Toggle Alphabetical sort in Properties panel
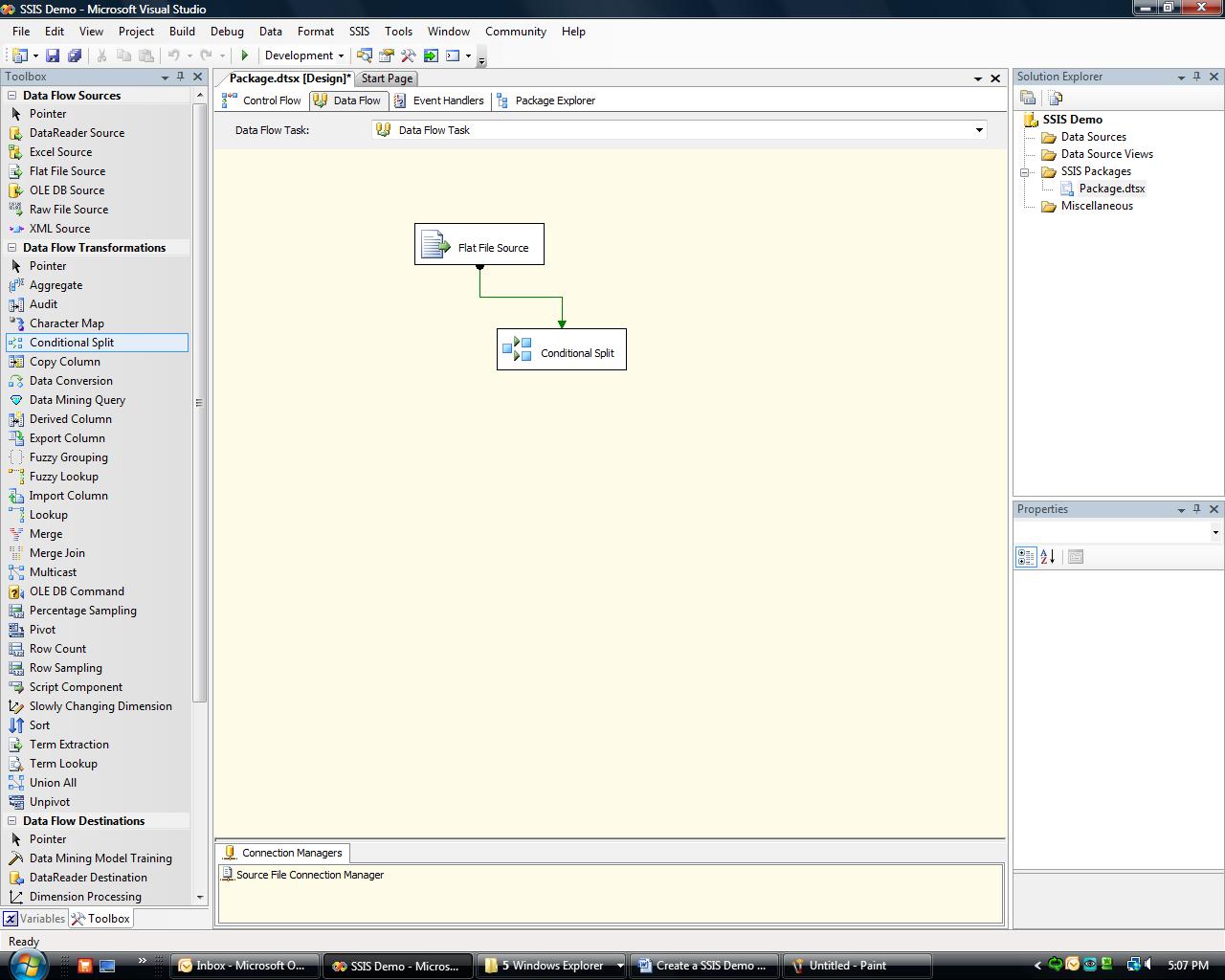The width and height of the screenshot is (1225, 980). pyautogui.click(x=1048, y=557)
